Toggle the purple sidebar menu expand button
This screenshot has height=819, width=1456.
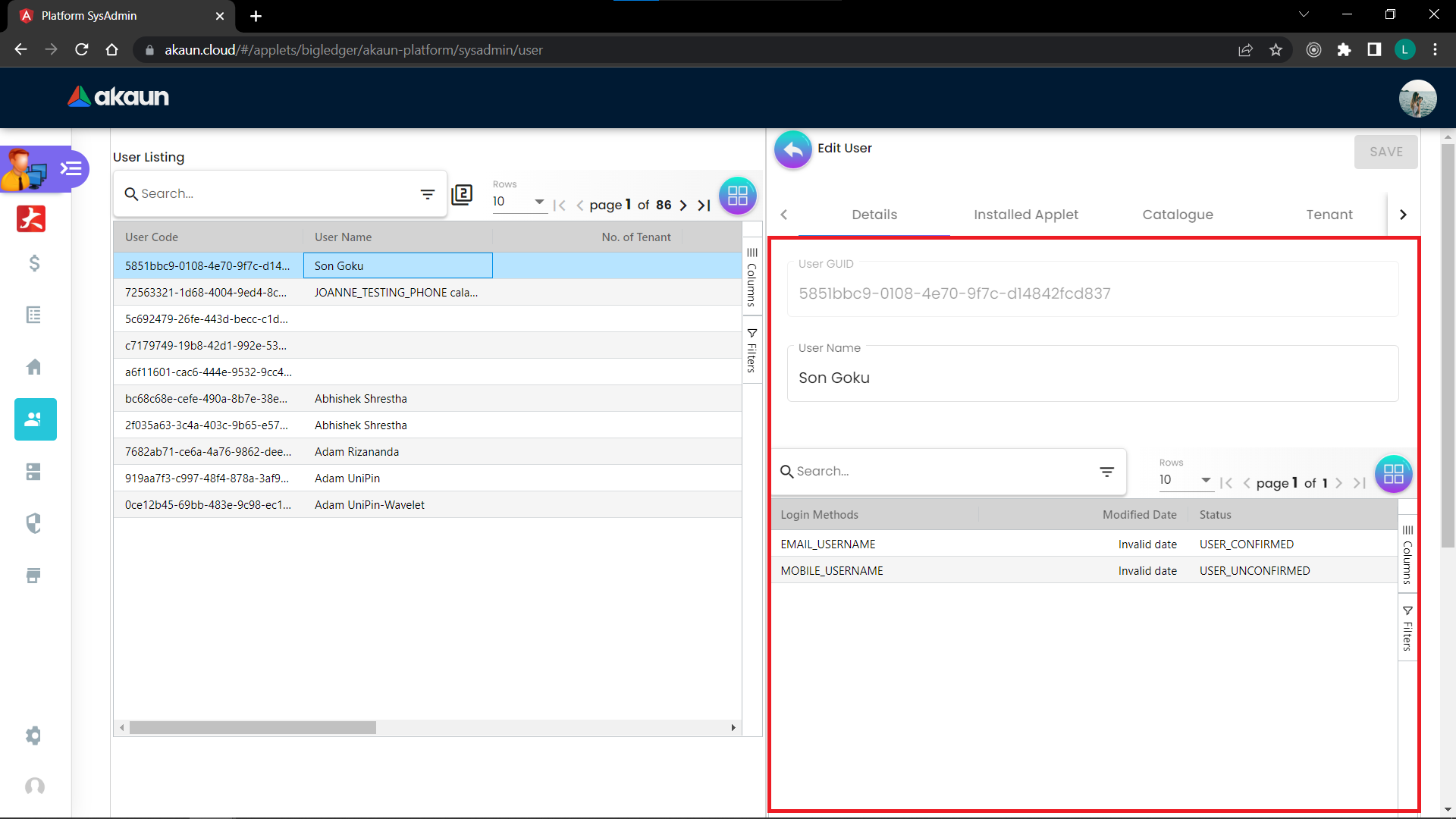point(71,168)
